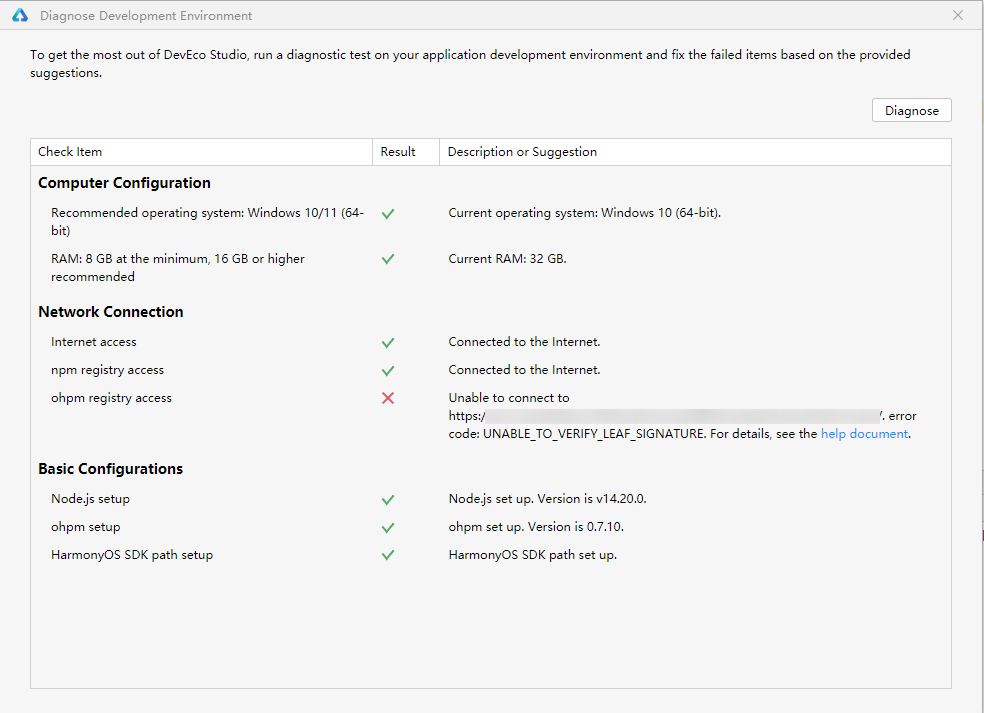Select the ohpm registry access row
This screenshot has width=984, height=713.
[x=111, y=397]
